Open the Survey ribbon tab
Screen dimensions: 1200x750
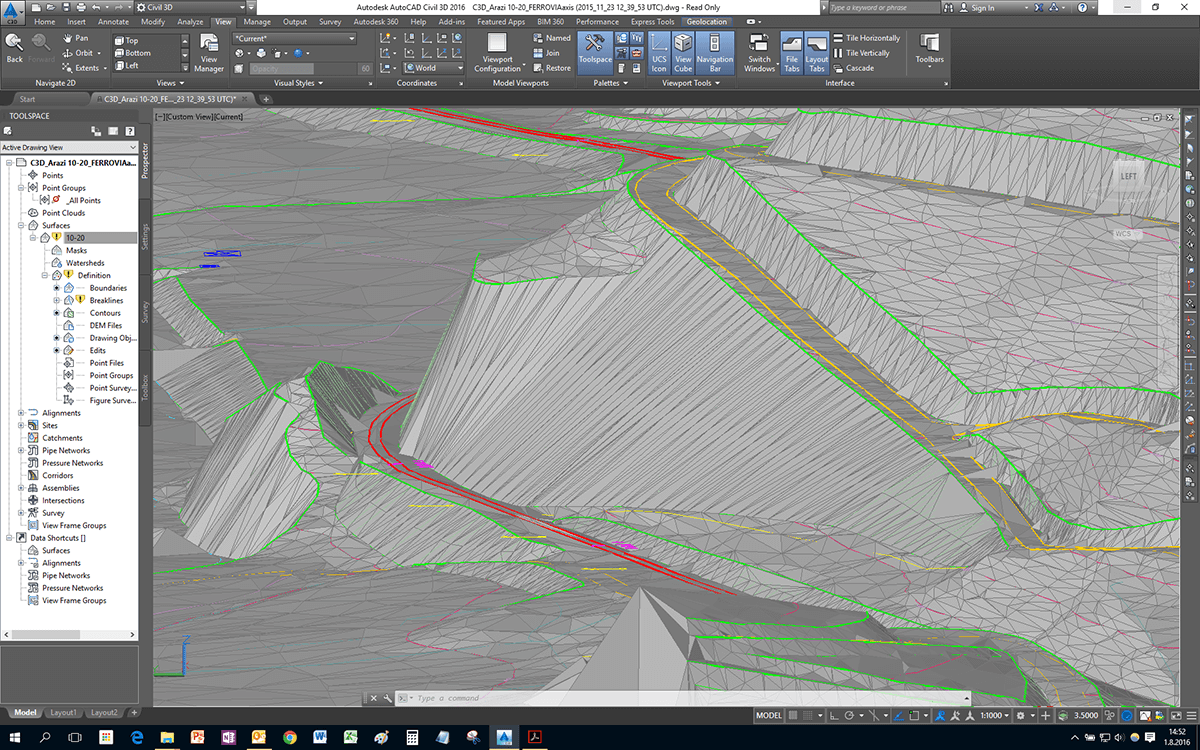[329, 21]
